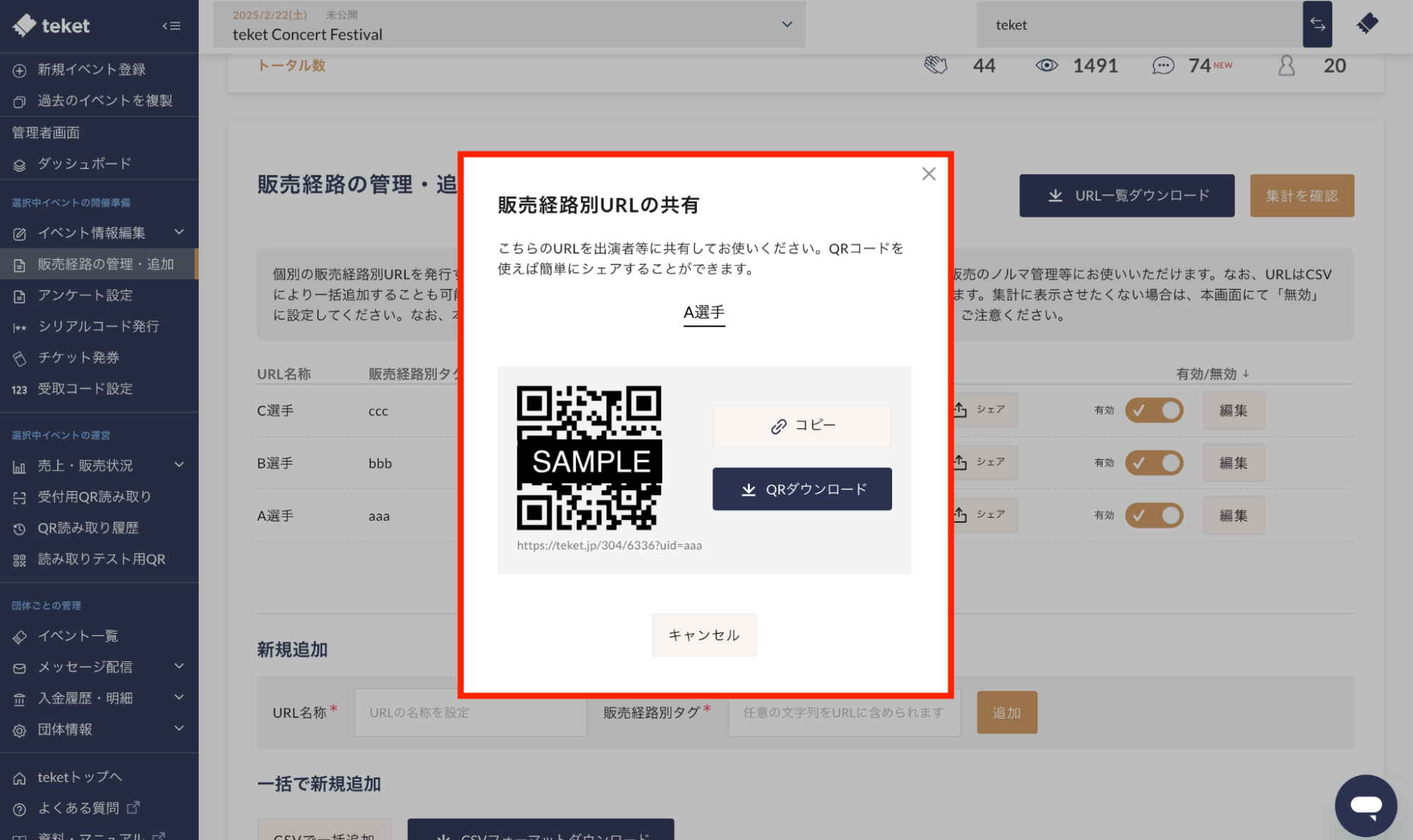The height and width of the screenshot is (840, 1413).
Task: Click the switch-arrows icon beside teket field
Action: tap(1317, 24)
